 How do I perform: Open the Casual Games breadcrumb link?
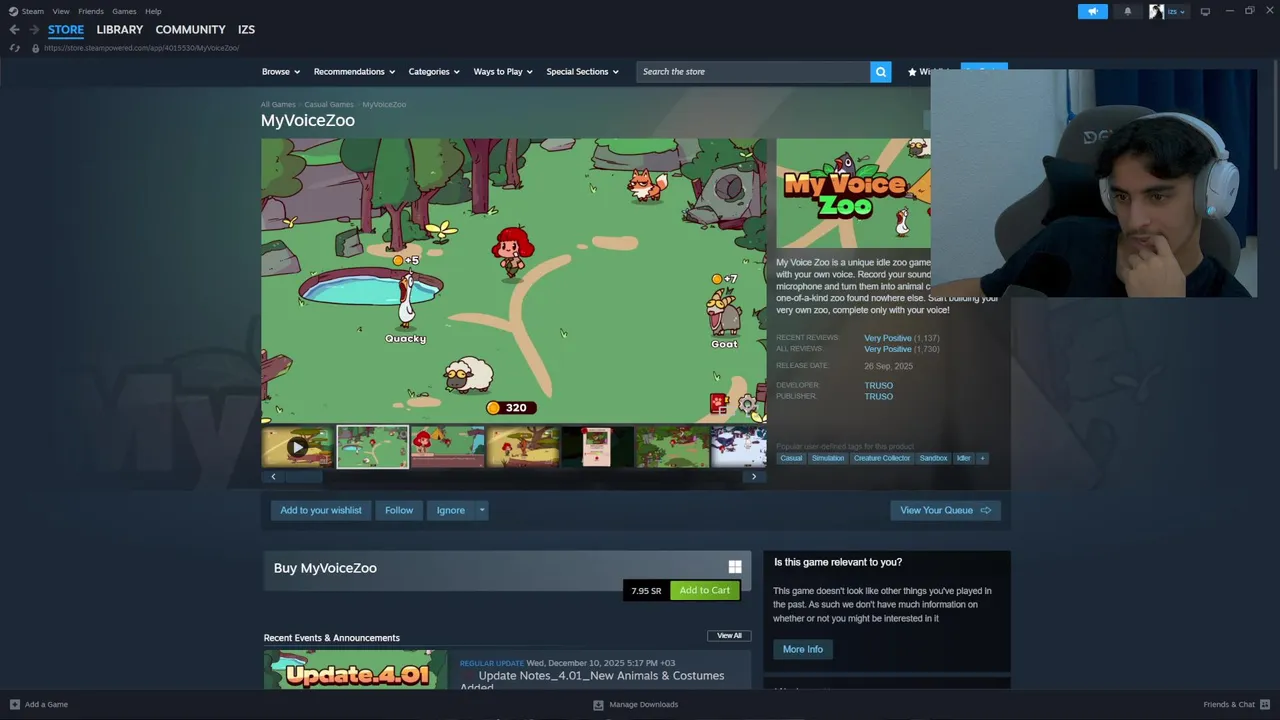pyautogui.click(x=329, y=105)
